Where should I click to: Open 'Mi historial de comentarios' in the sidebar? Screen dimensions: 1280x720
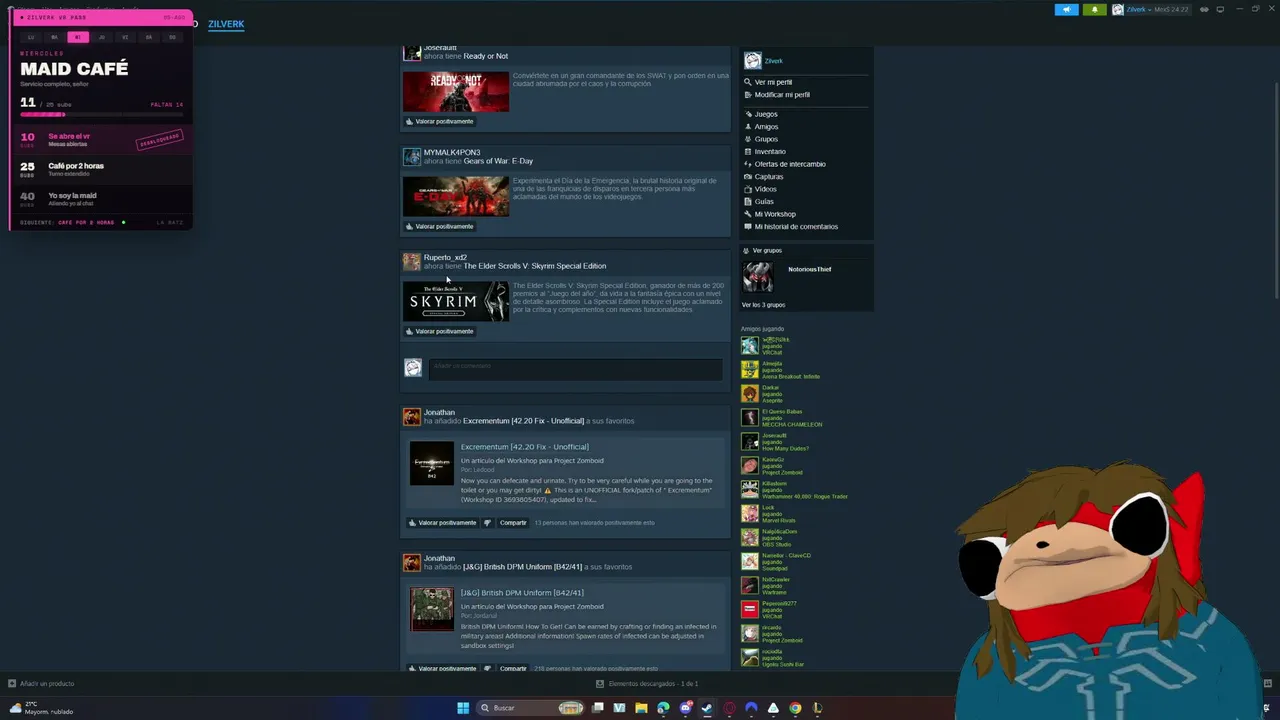click(x=796, y=227)
